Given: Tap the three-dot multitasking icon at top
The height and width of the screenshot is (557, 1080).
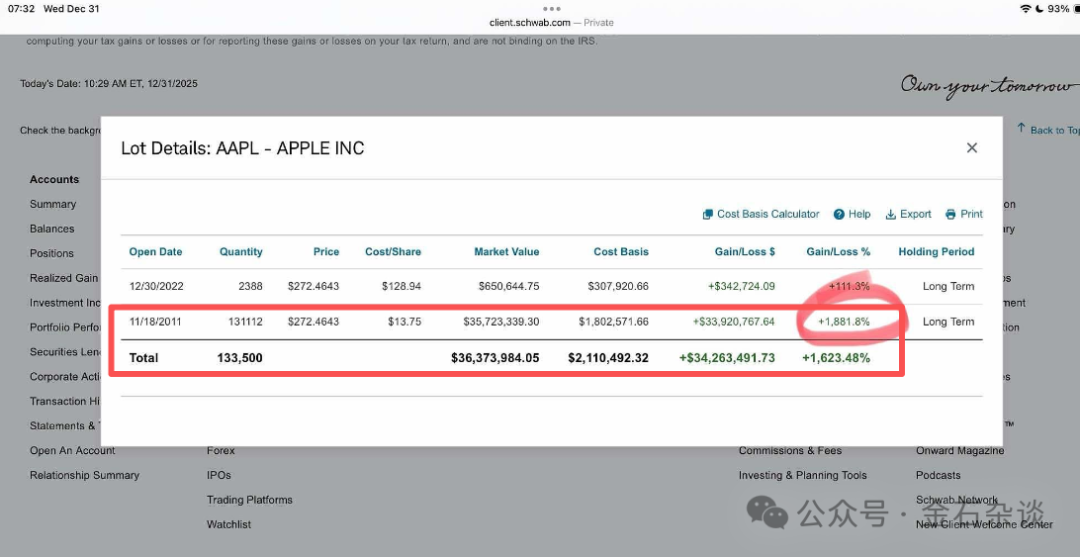Looking at the screenshot, I should coord(551,8).
